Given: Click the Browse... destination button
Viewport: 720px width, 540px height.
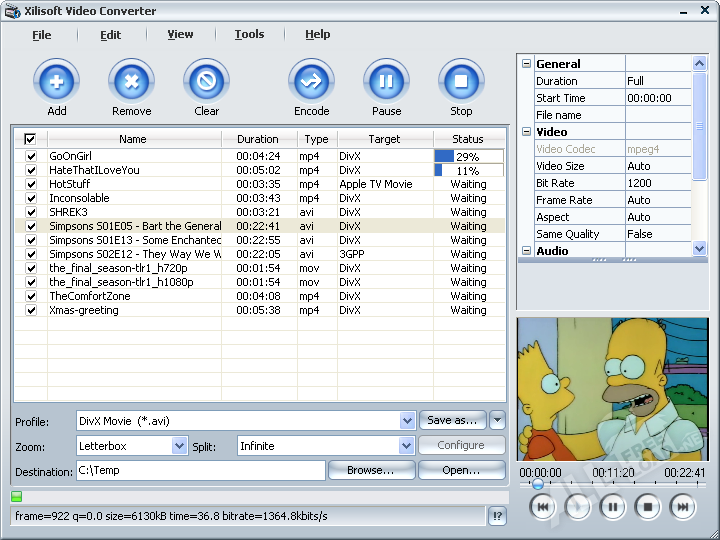Looking at the screenshot, I should (370, 470).
